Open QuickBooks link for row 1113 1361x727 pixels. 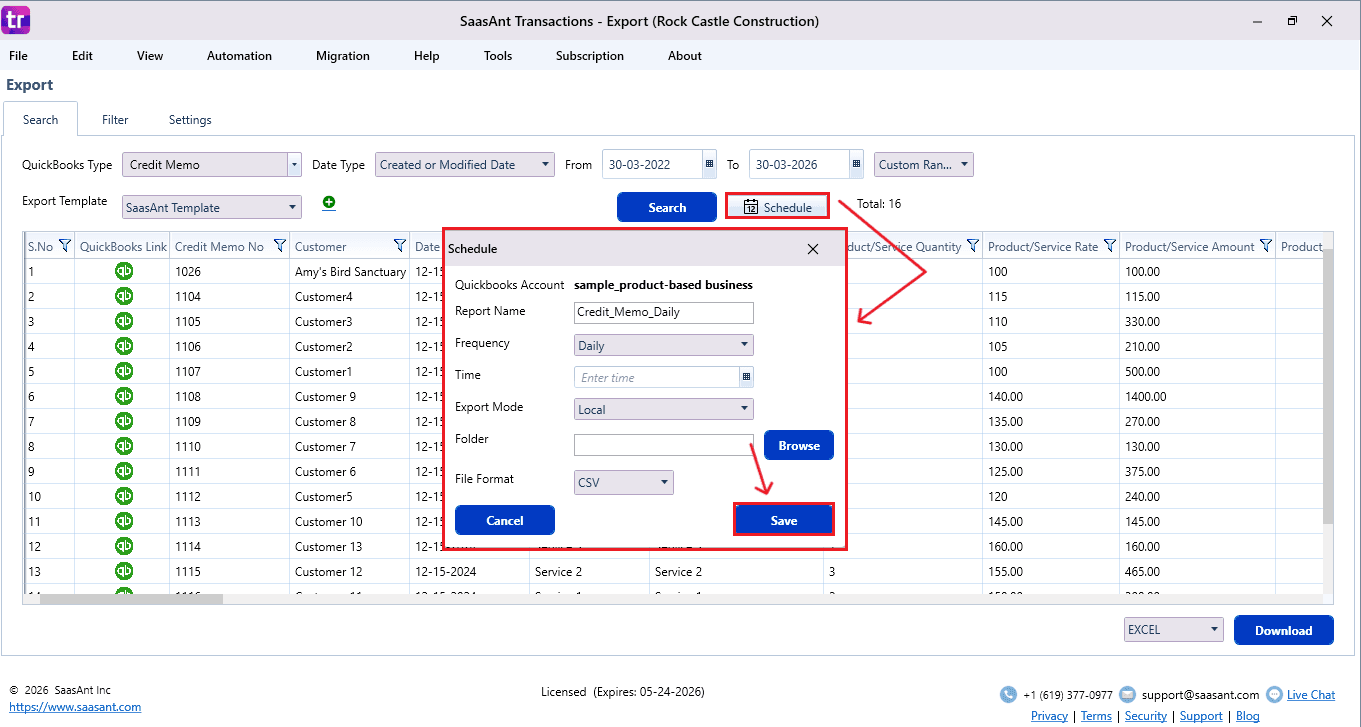124,521
